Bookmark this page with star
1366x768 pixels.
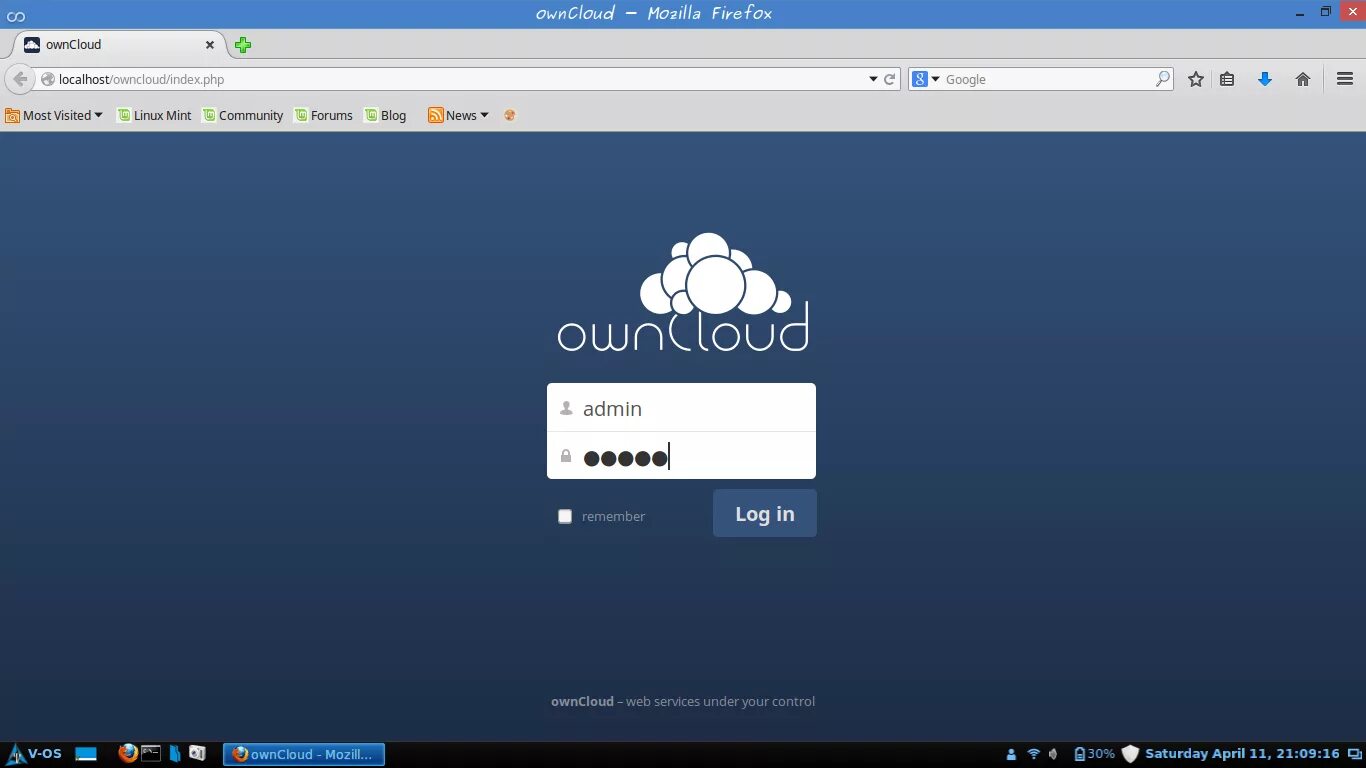1195,79
